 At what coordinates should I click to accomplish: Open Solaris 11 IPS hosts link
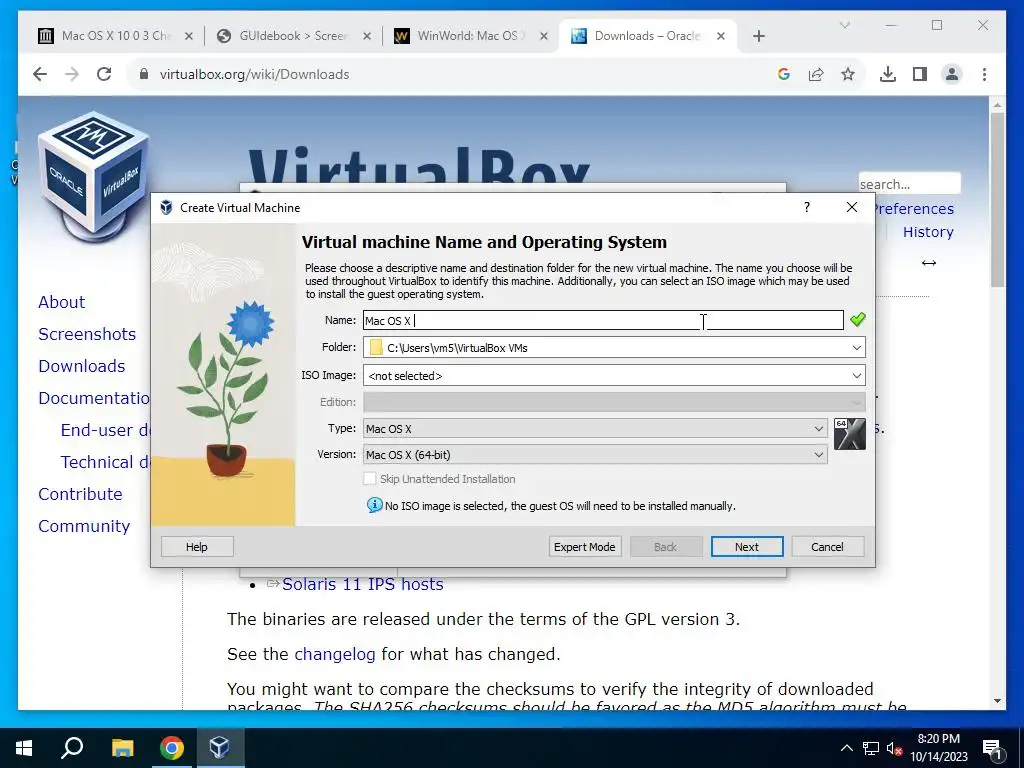click(x=362, y=584)
